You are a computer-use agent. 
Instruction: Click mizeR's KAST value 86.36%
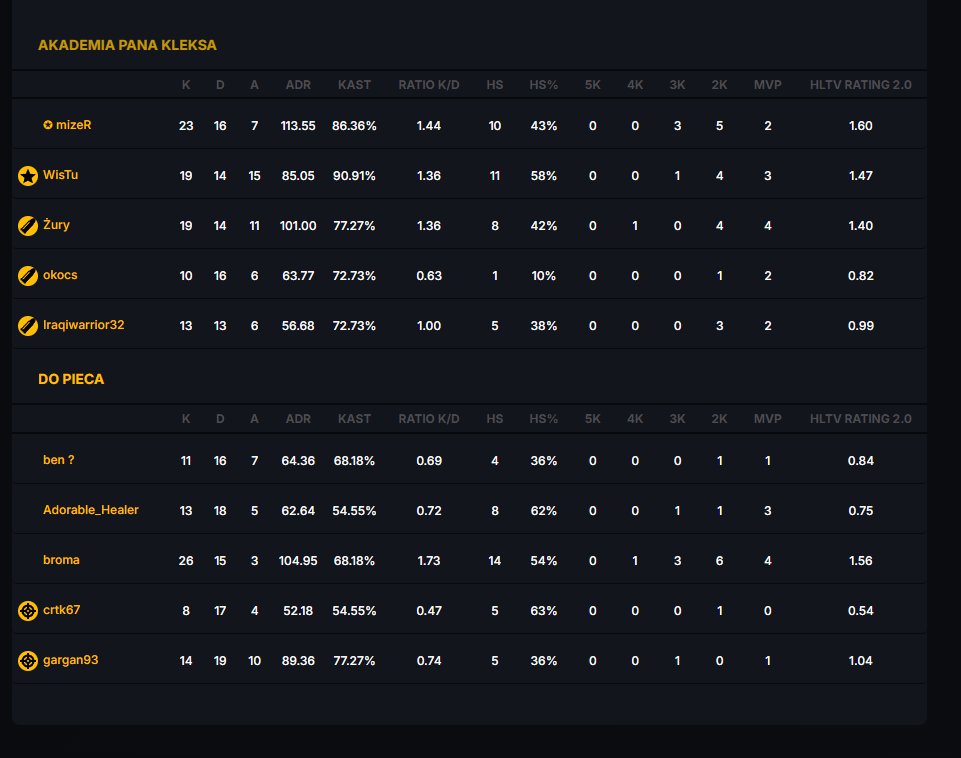pos(354,126)
